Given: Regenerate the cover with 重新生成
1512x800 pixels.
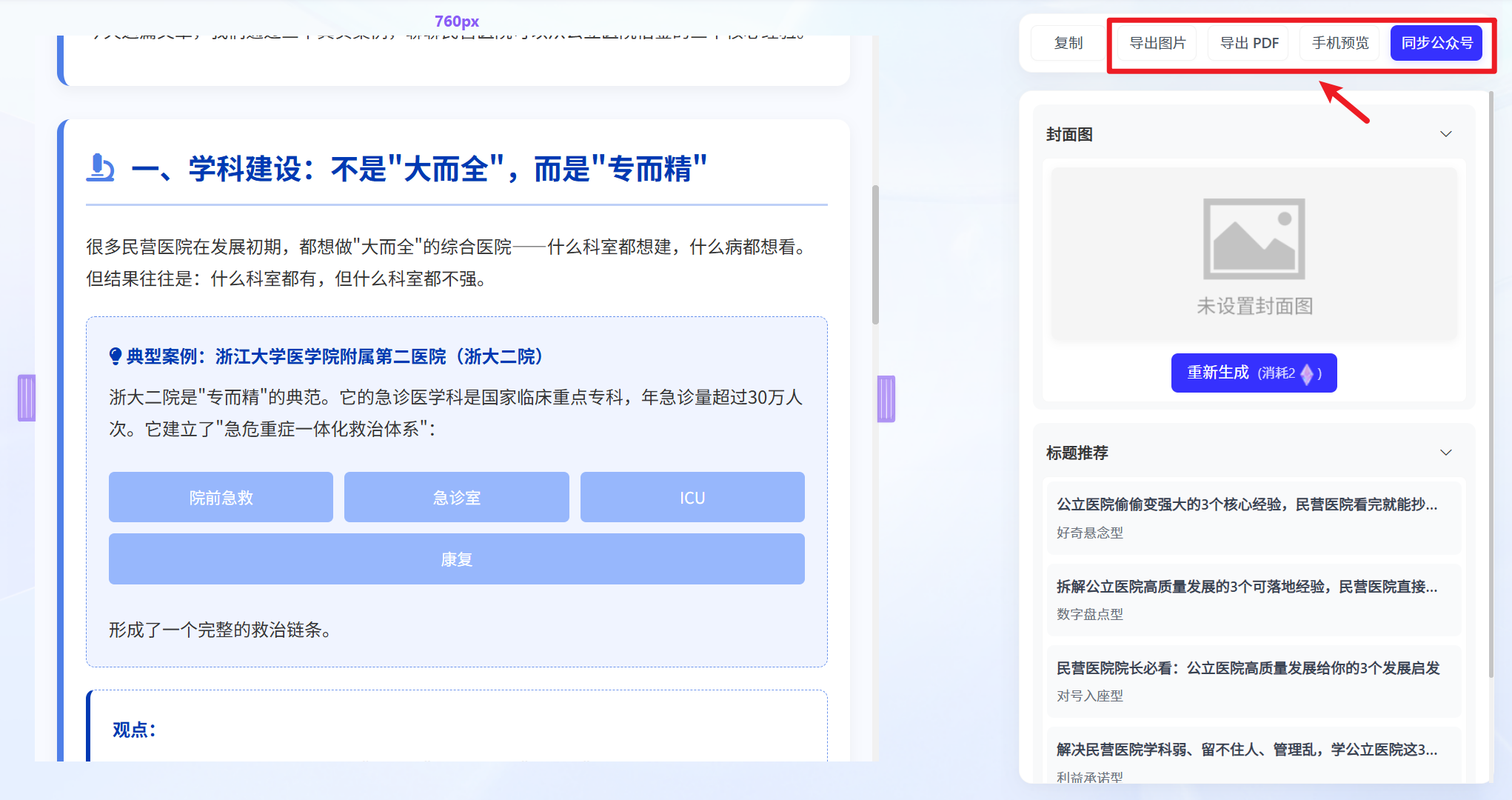Looking at the screenshot, I should point(1254,373).
